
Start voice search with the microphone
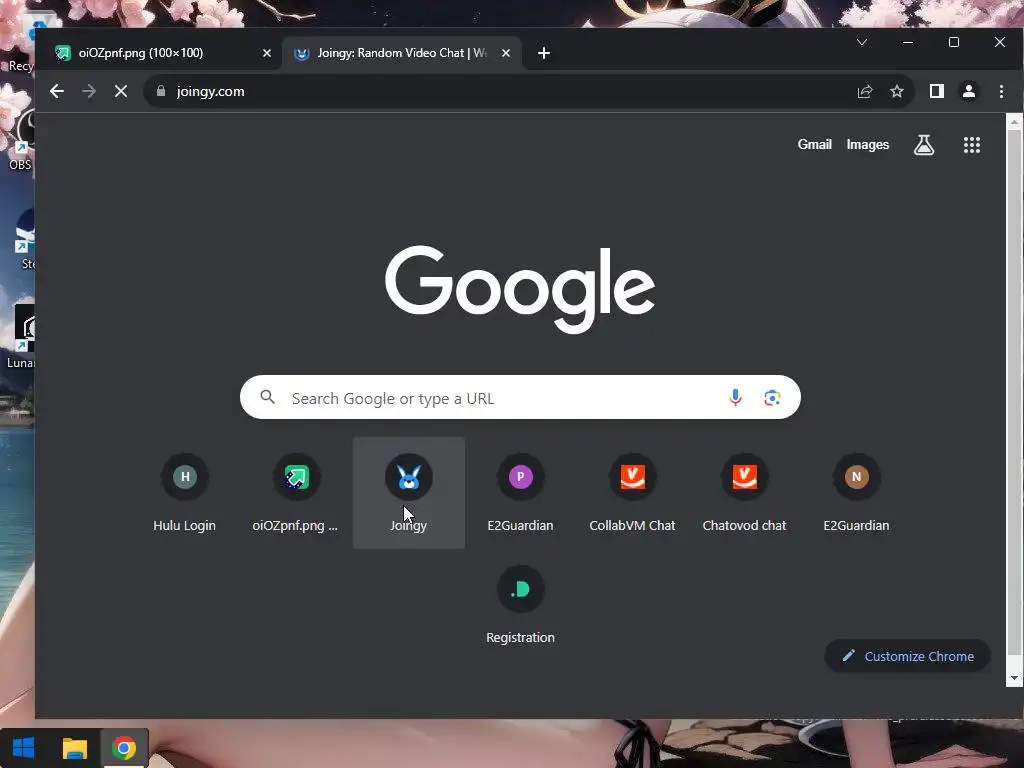[735, 397]
